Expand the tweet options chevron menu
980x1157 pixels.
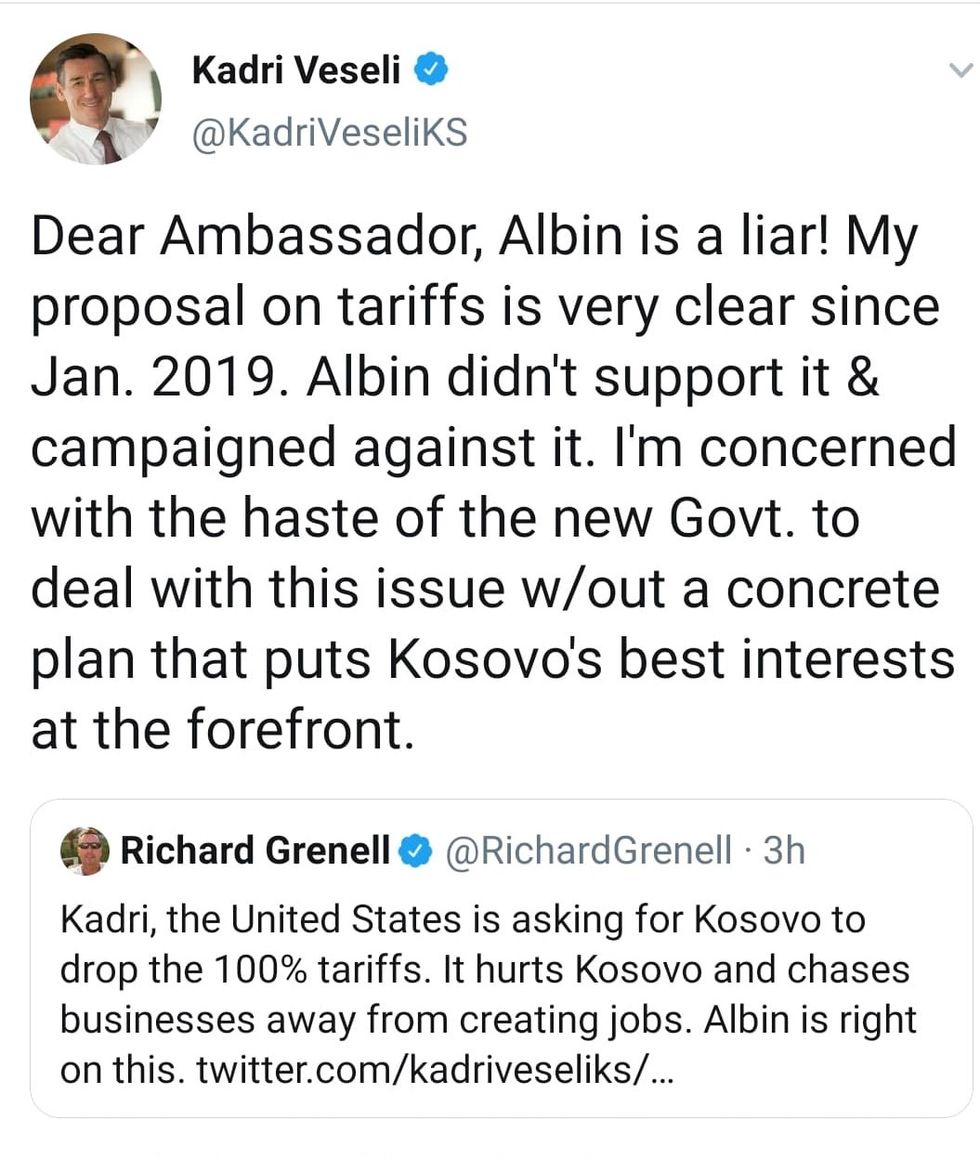tap(959, 70)
